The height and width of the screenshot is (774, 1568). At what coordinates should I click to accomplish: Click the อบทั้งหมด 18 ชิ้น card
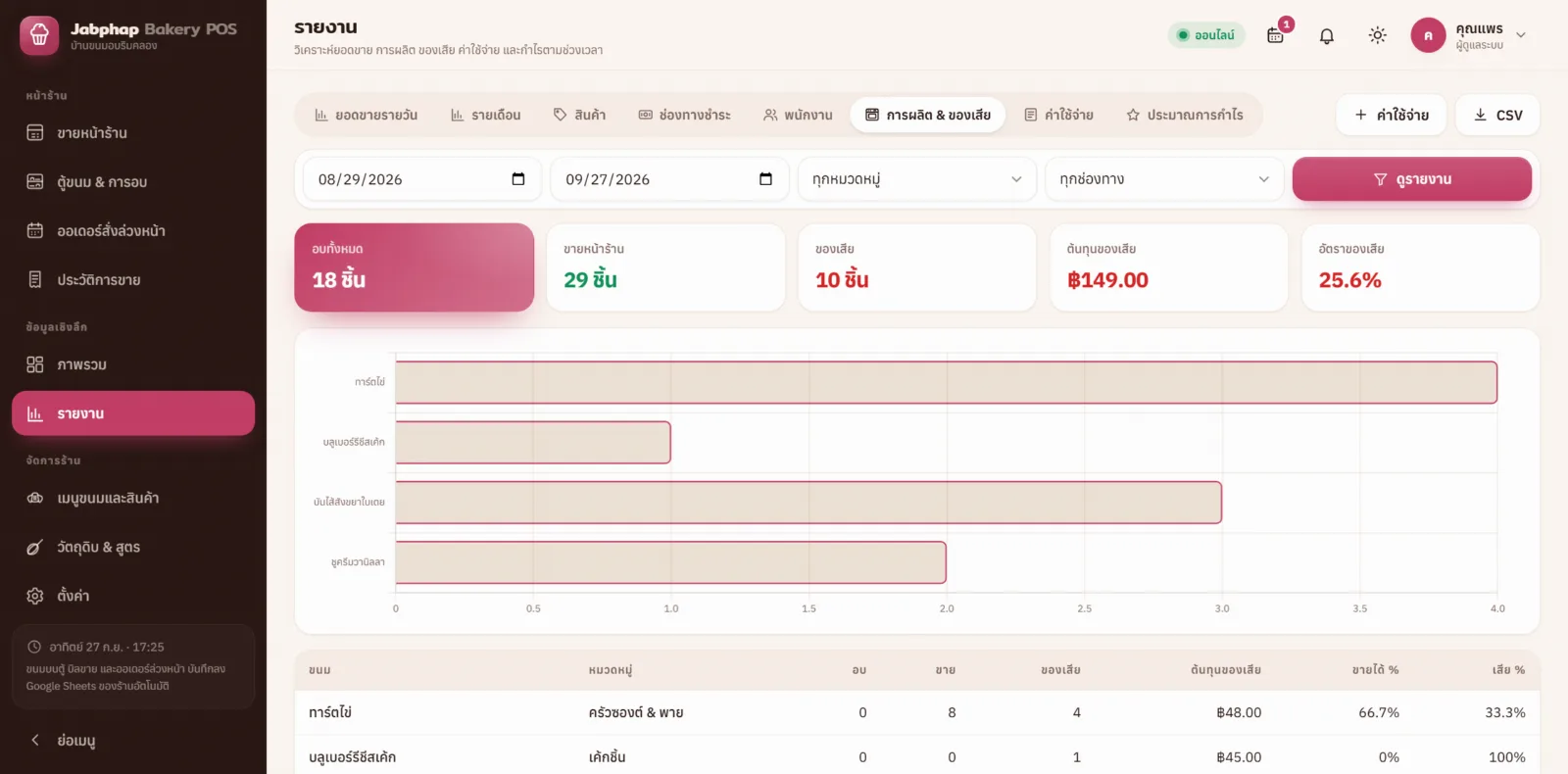[415, 267]
